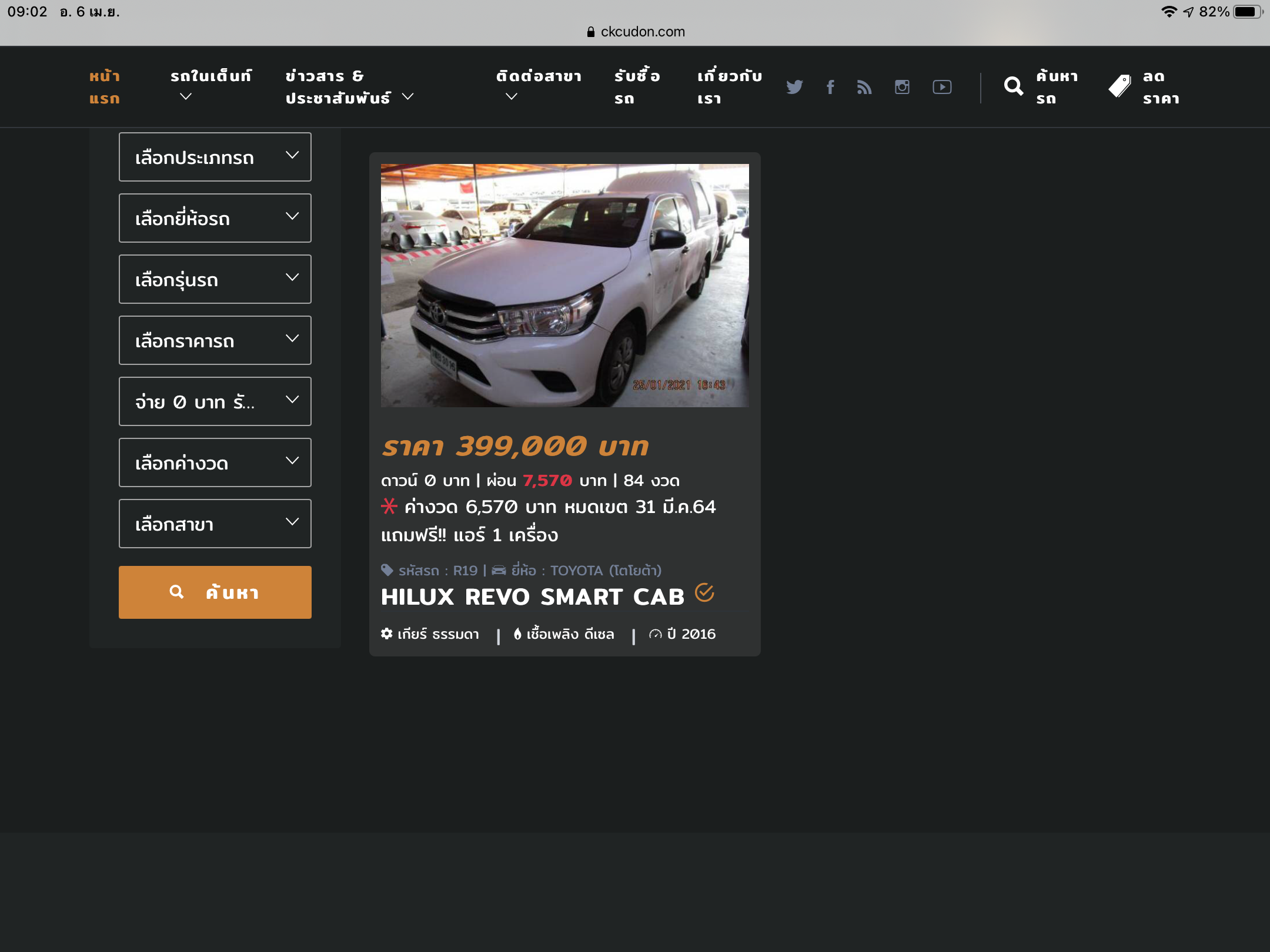The height and width of the screenshot is (952, 1270).
Task: Open the HILUX REVO SMART CAB link
Action: tap(532, 597)
